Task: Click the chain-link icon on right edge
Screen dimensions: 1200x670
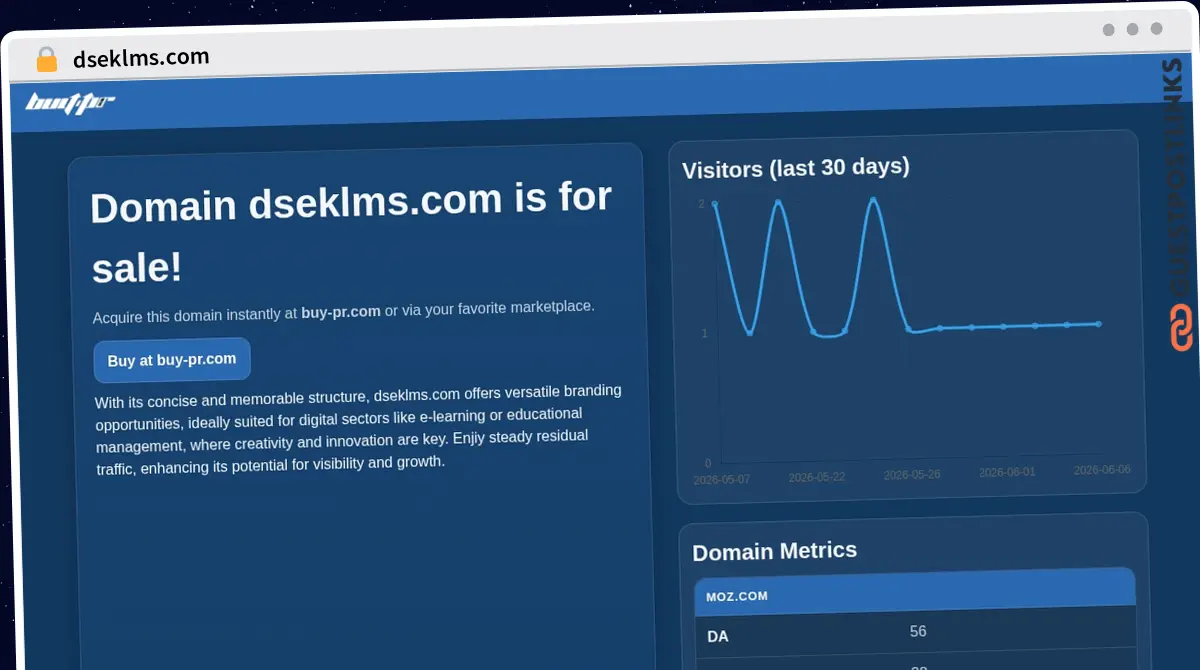Action: [x=1181, y=329]
